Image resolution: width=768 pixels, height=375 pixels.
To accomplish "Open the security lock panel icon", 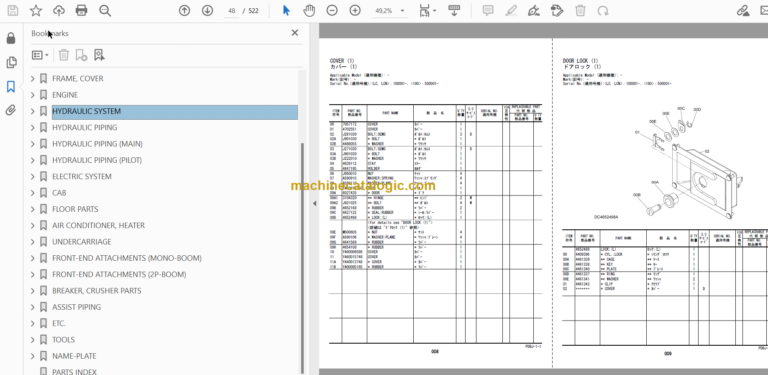I will [x=11, y=38].
